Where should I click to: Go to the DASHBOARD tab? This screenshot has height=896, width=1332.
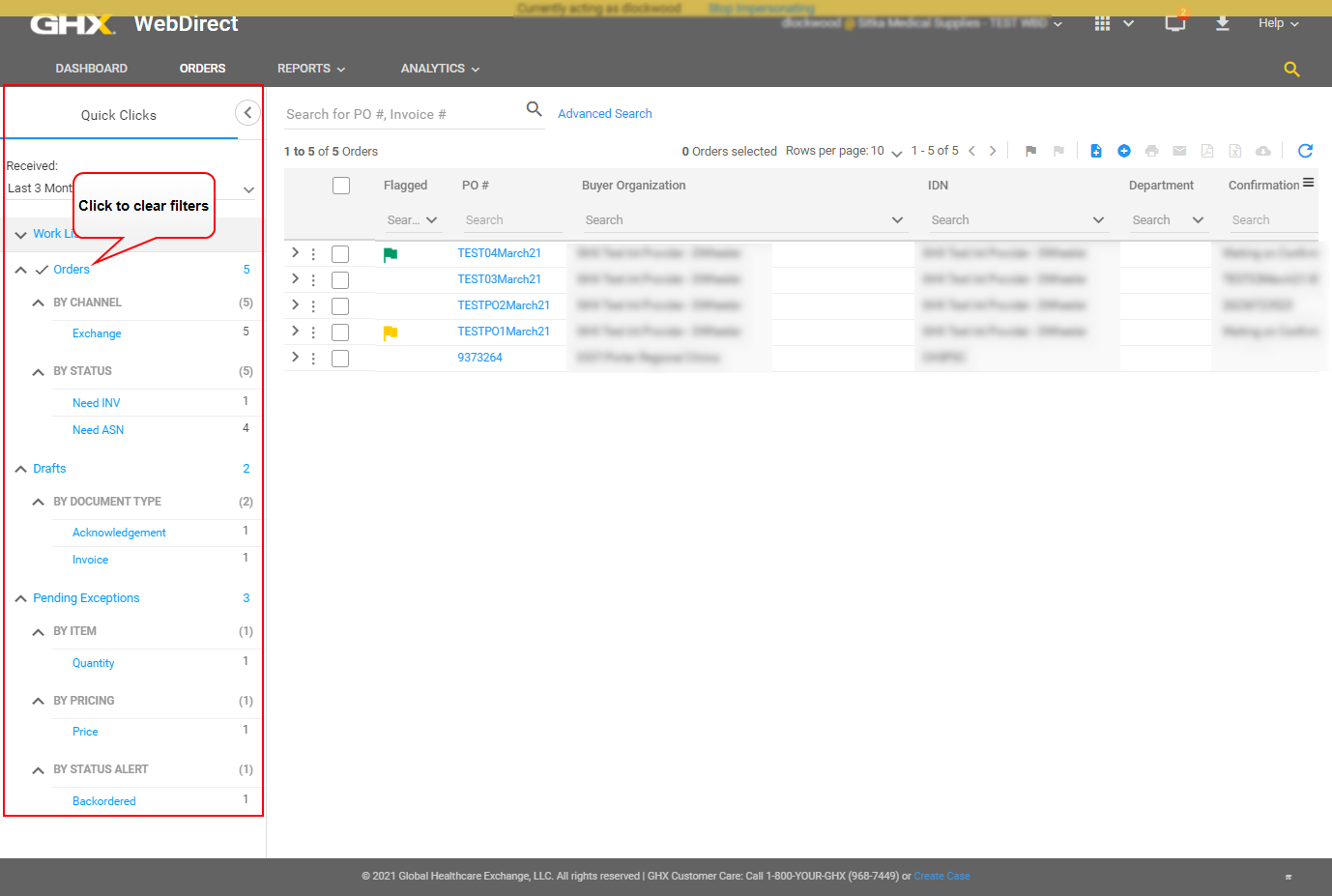(x=92, y=69)
